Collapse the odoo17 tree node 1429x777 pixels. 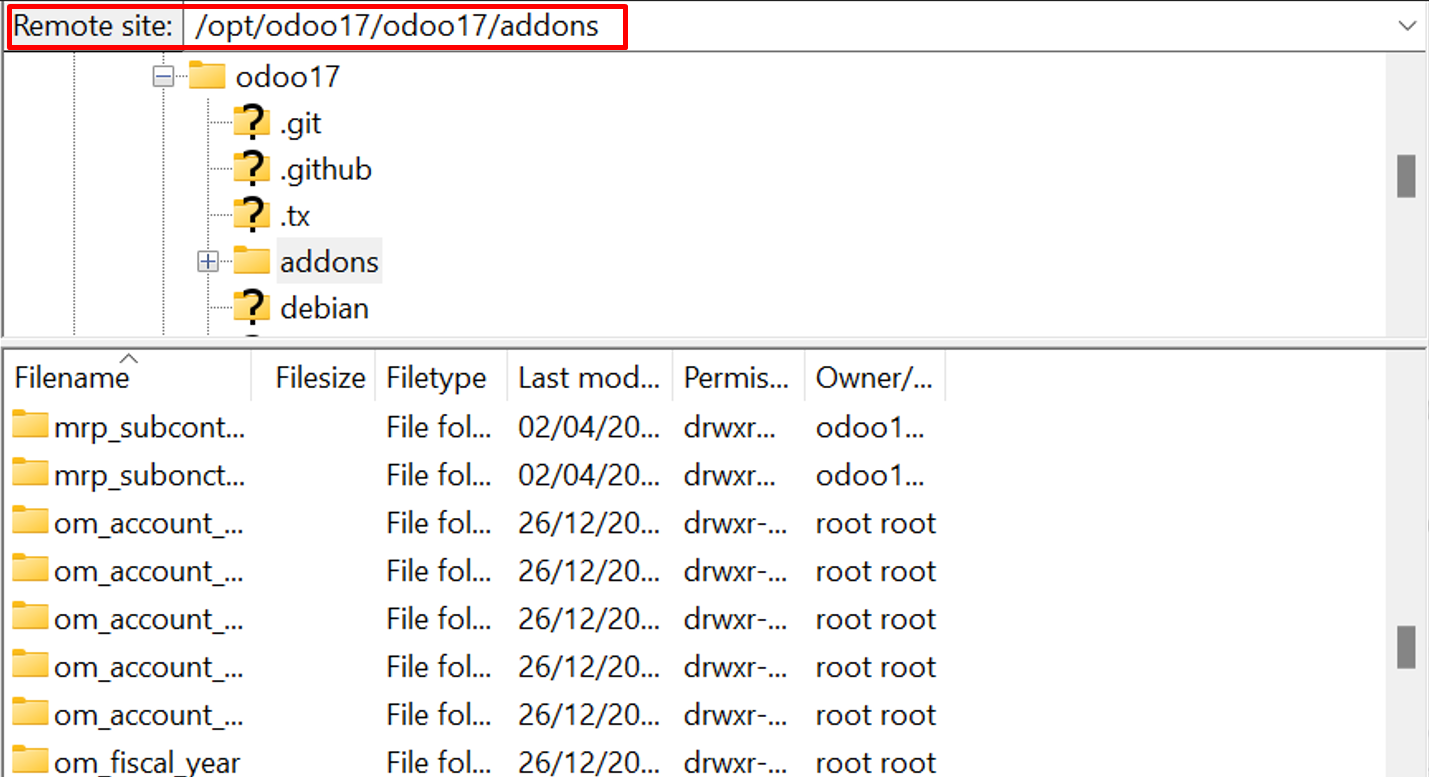coord(163,76)
